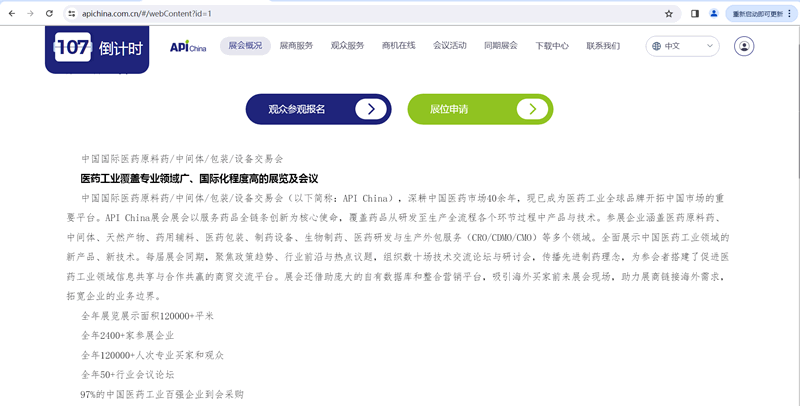Click the site info icon in address bar
800x406 pixels.
coord(72,14)
